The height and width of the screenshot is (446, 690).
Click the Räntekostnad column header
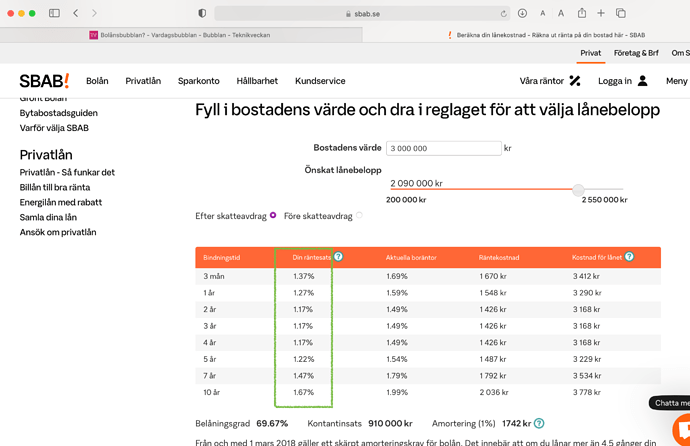click(499, 257)
